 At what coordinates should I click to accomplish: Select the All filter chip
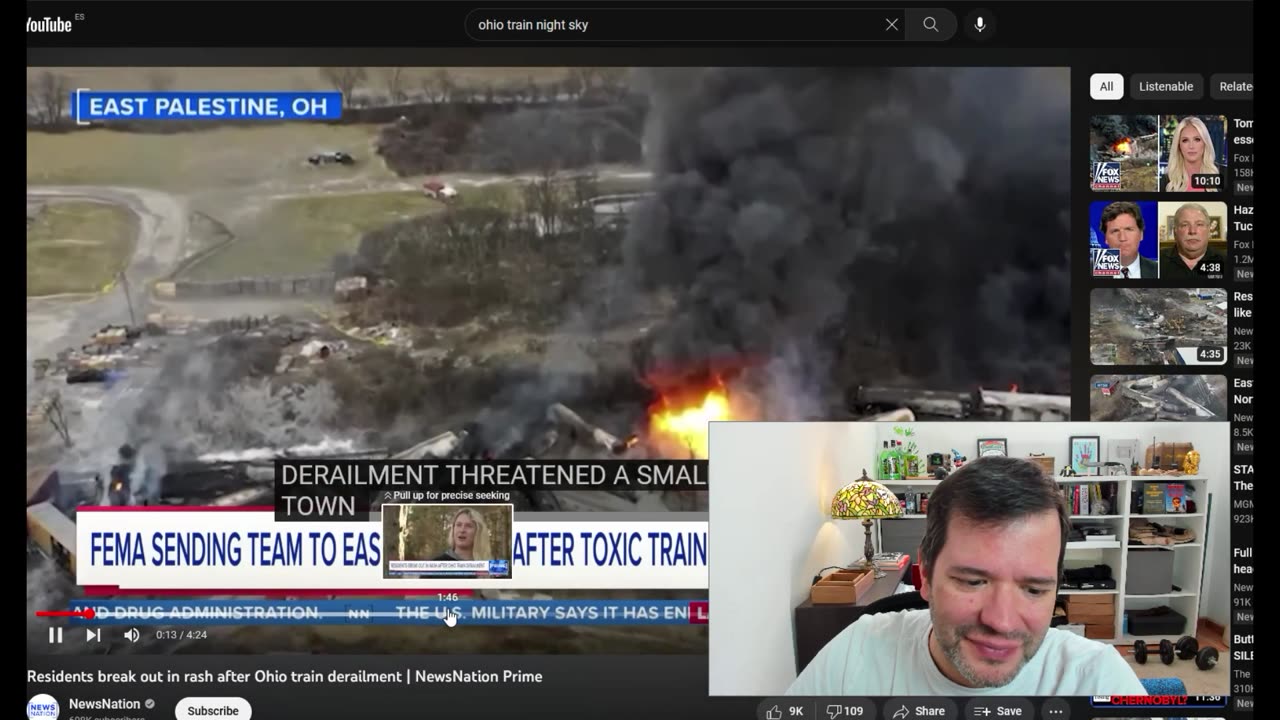1107,87
